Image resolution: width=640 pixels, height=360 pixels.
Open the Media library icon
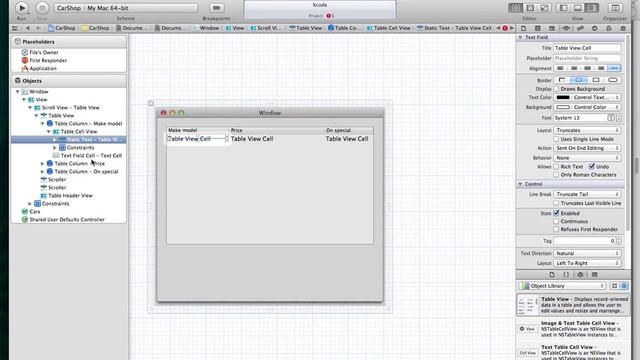pos(595,274)
